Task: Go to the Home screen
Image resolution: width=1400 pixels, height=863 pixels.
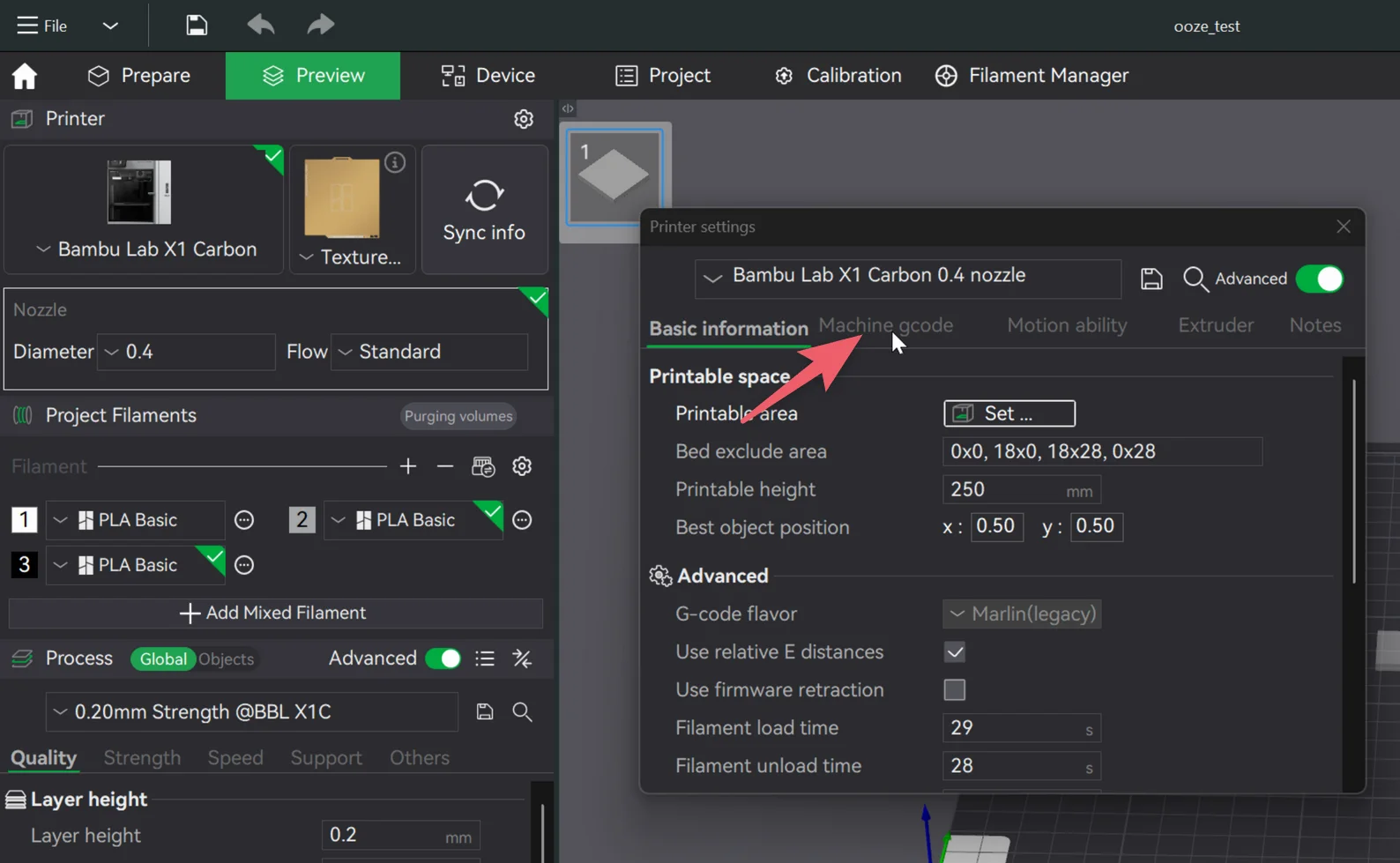Action: pyautogui.click(x=25, y=76)
